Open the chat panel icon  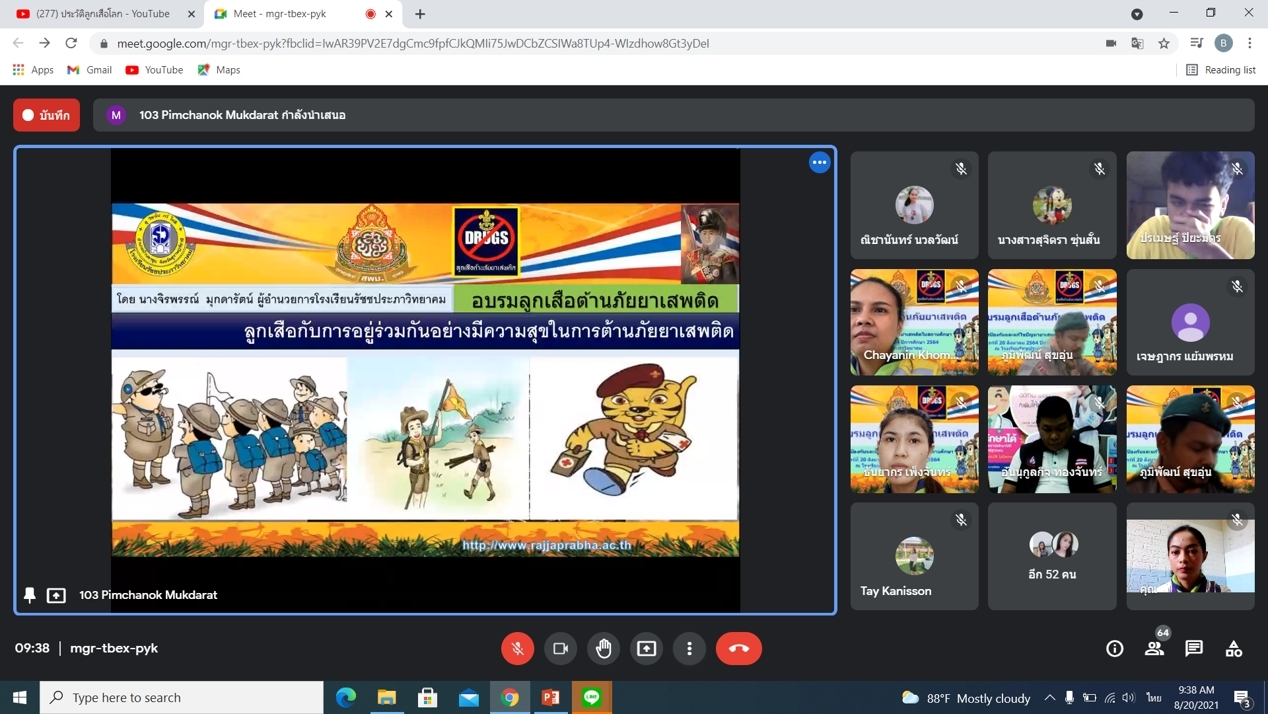pyautogui.click(x=1194, y=648)
